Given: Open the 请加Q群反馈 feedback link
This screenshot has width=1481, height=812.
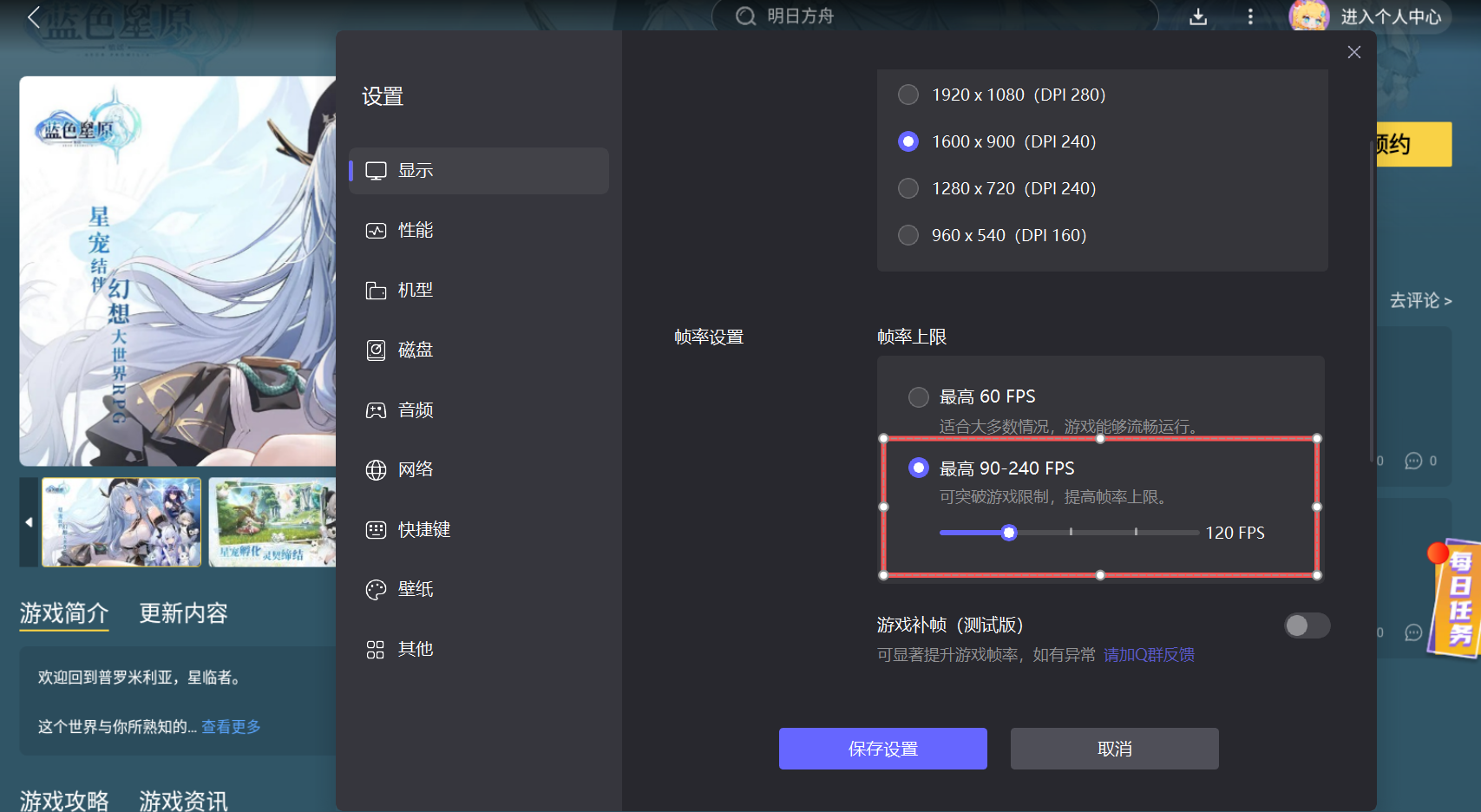Looking at the screenshot, I should coord(1149,655).
